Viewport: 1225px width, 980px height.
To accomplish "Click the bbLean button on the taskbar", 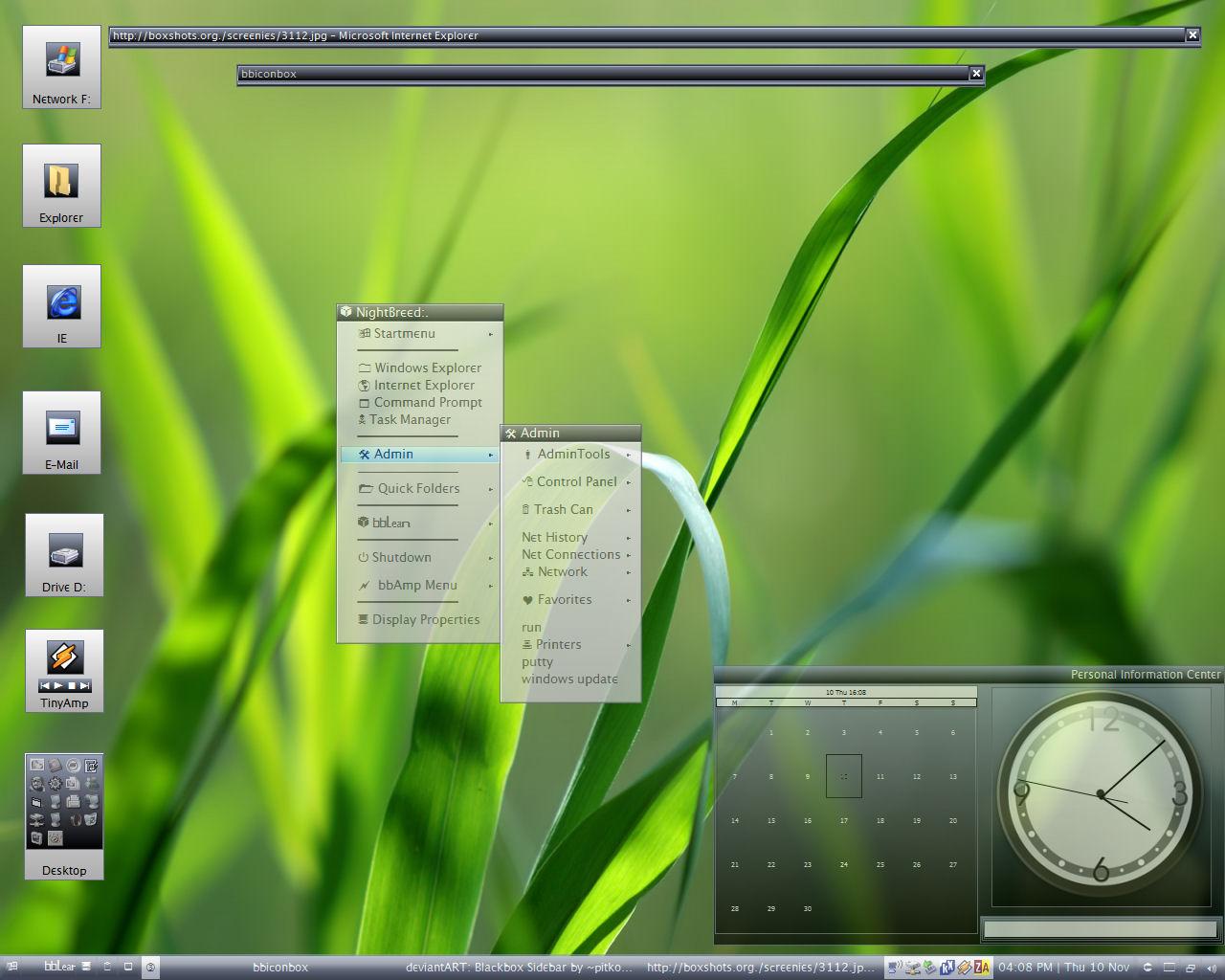I will tap(59, 967).
